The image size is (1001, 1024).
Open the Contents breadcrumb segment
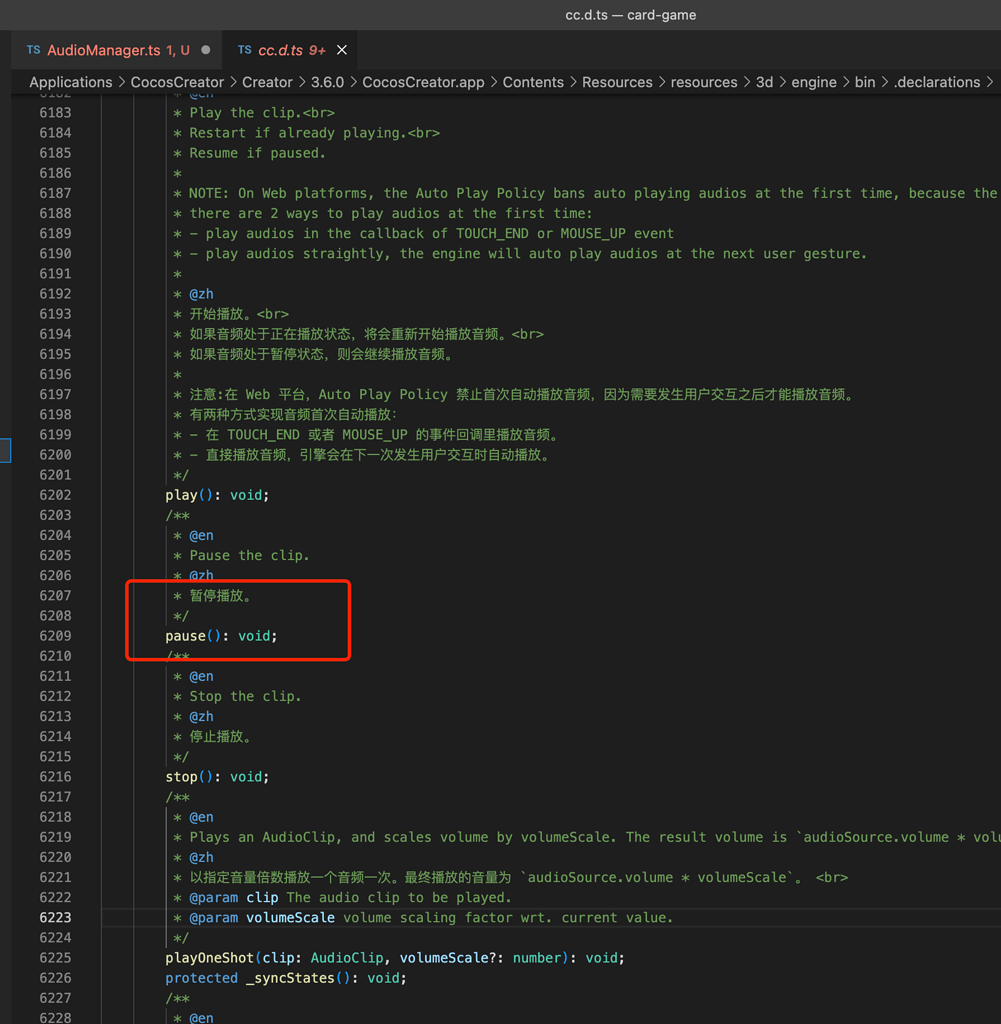[x=533, y=82]
